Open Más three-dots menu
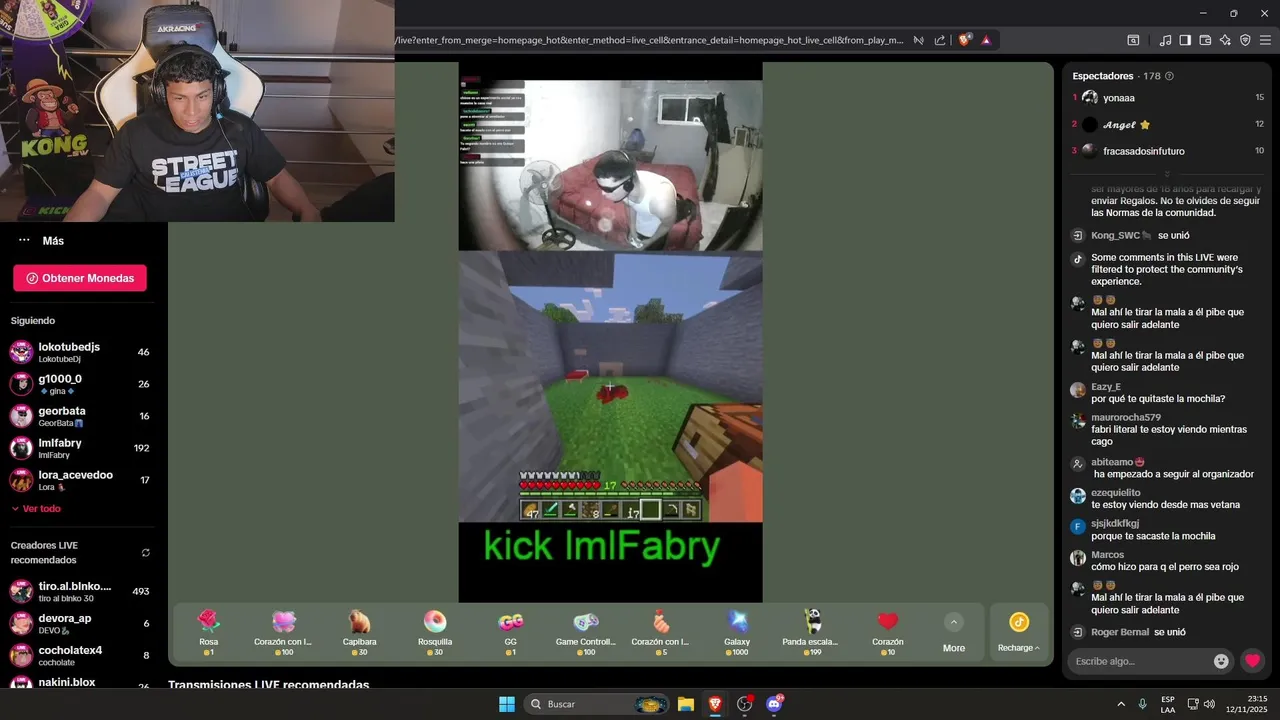This screenshot has width=1280, height=720. (24, 240)
